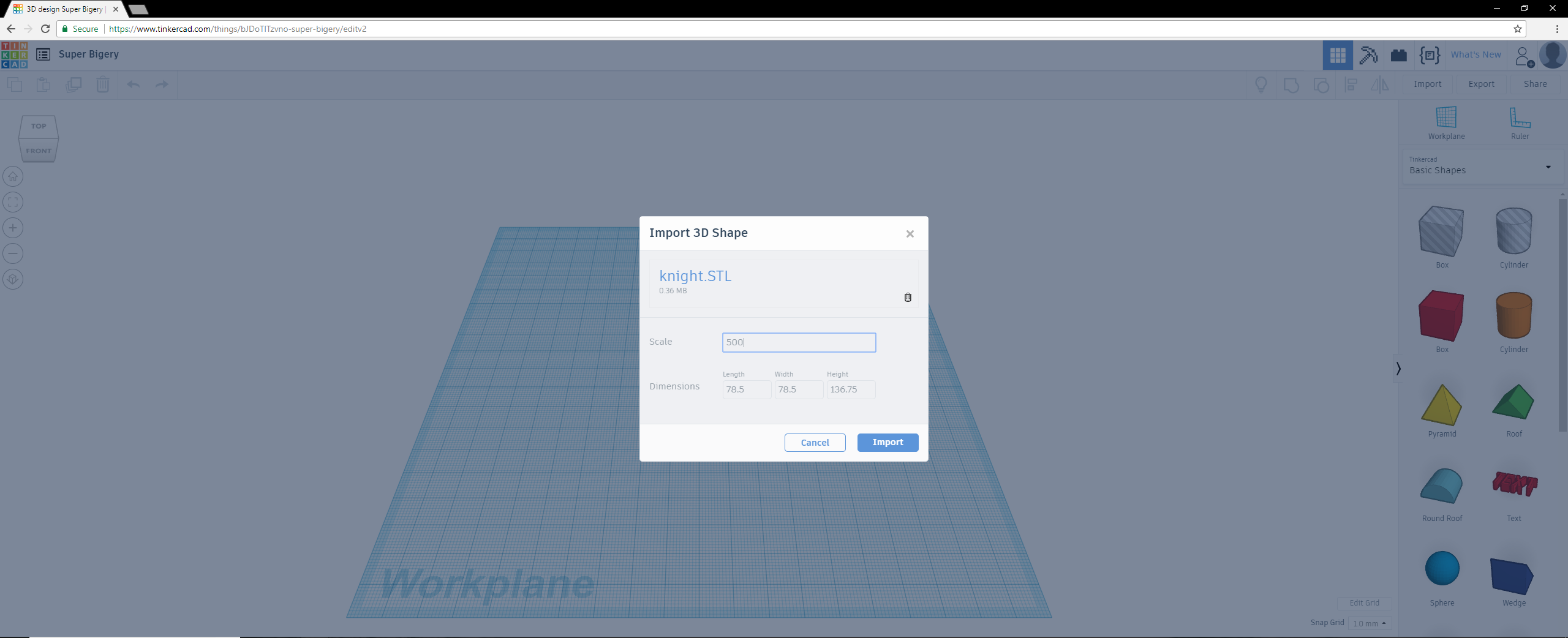This screenshot has width=1568, height=638.
Task: Open the Codeblocks editor icon
Action: [1430, 55]
